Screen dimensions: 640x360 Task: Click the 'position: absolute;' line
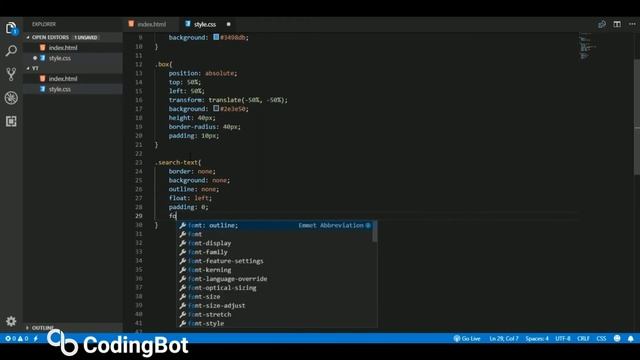click(x=203, y=73)
